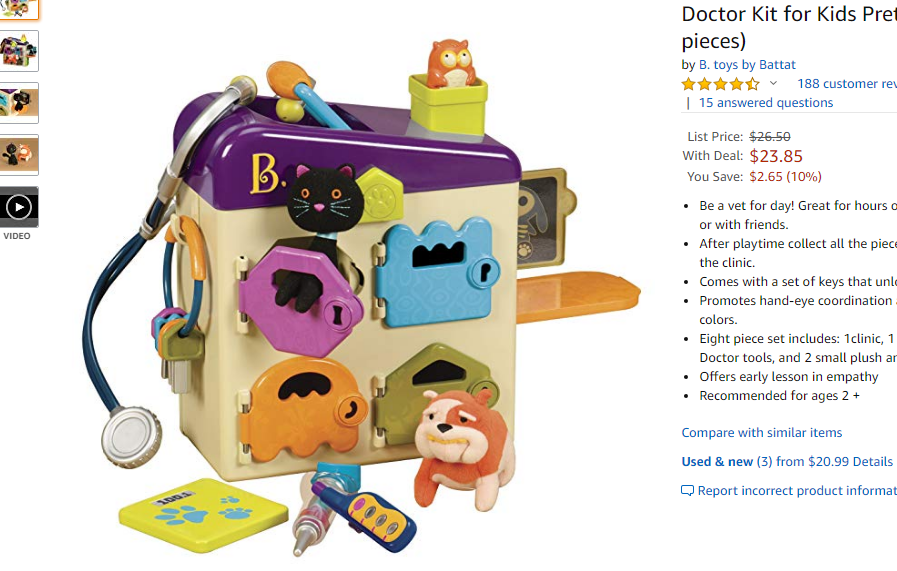
Task: Click the VIDEO label under the play thumbnail
Action: (x=17, y=236)
